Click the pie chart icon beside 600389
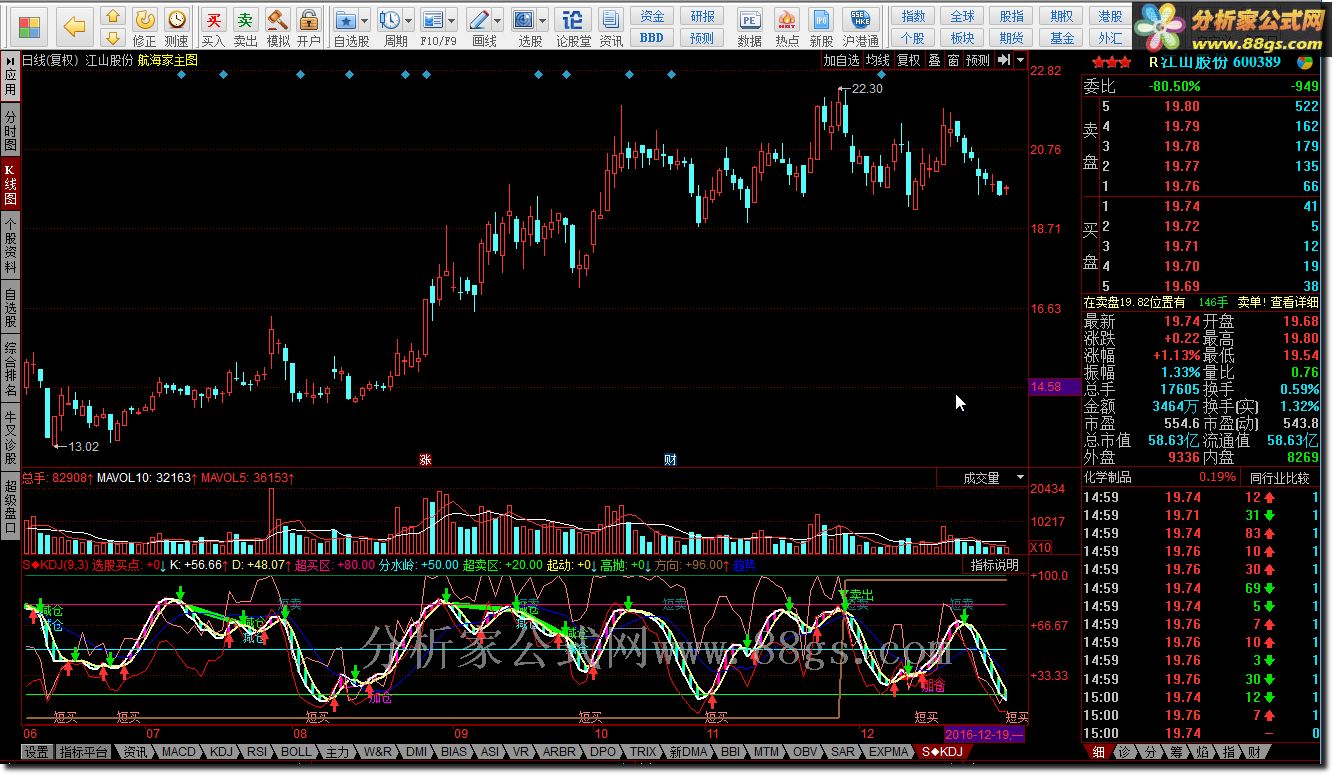1334x775 pixels. [x=1306, y=61]
